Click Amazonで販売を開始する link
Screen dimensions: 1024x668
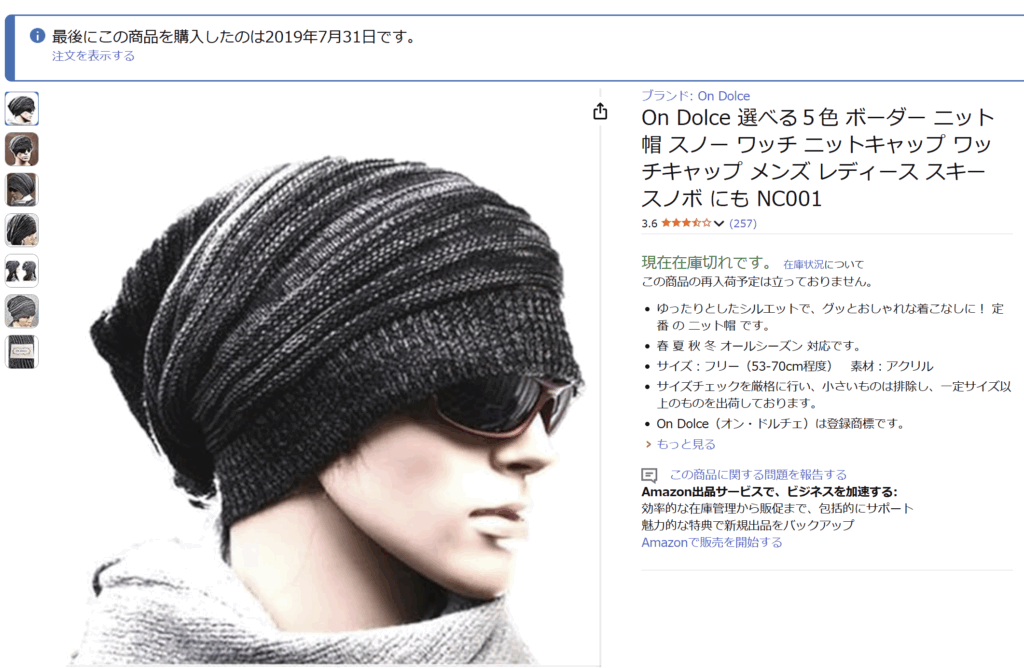[x=711, y=543]
